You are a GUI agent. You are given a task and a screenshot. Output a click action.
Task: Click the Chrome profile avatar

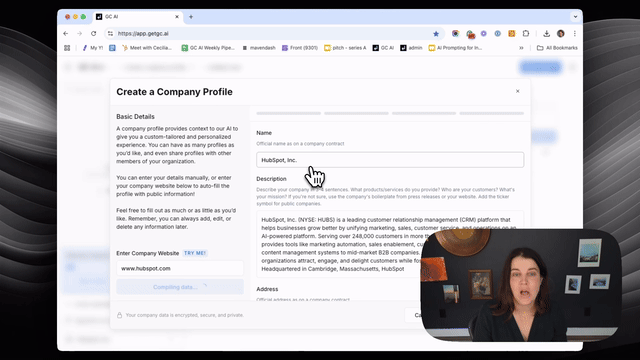(561, 33)
